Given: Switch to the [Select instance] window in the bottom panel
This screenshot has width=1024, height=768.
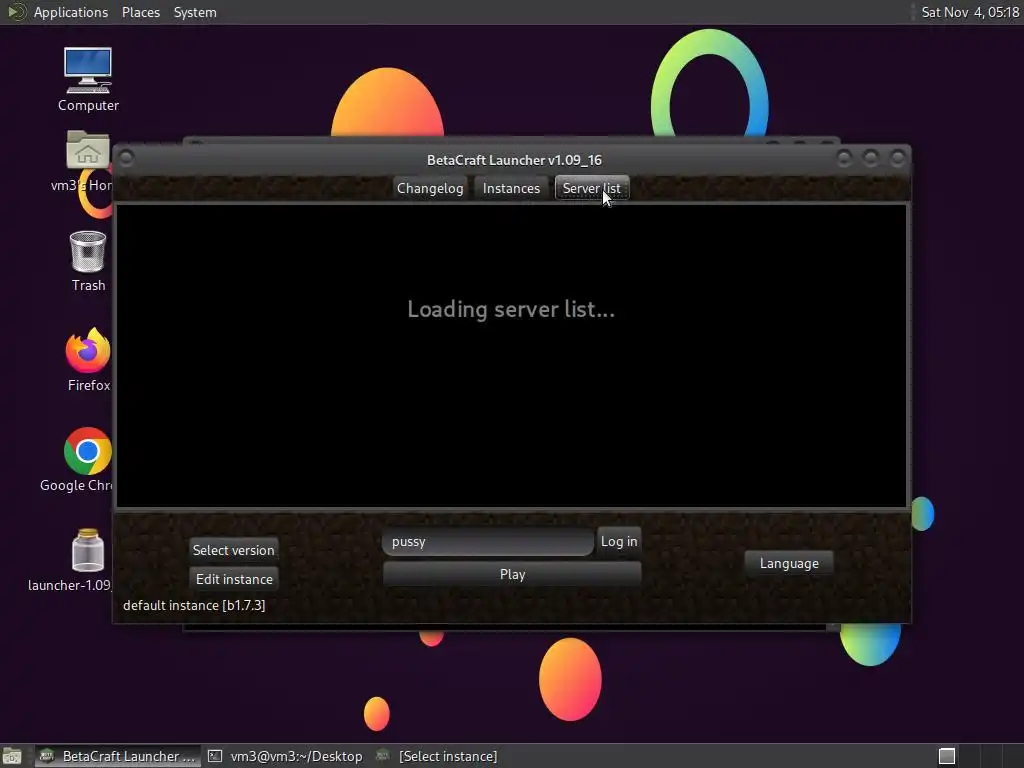Looking at the screenshot, I should pos(437,756).
